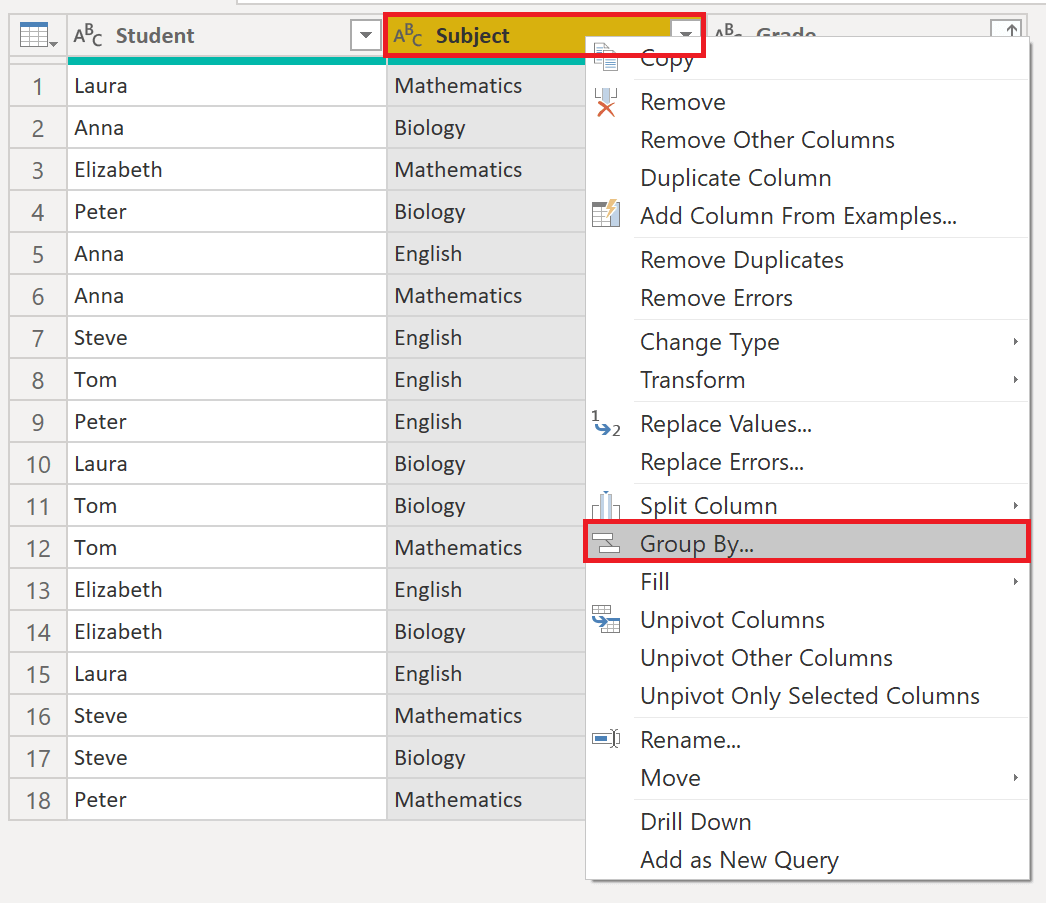Image resolution: width=1046 pixels, height=903 pixels.
Task: Choose Drill Down from the context menu
Action: click(x=695, y=821)
